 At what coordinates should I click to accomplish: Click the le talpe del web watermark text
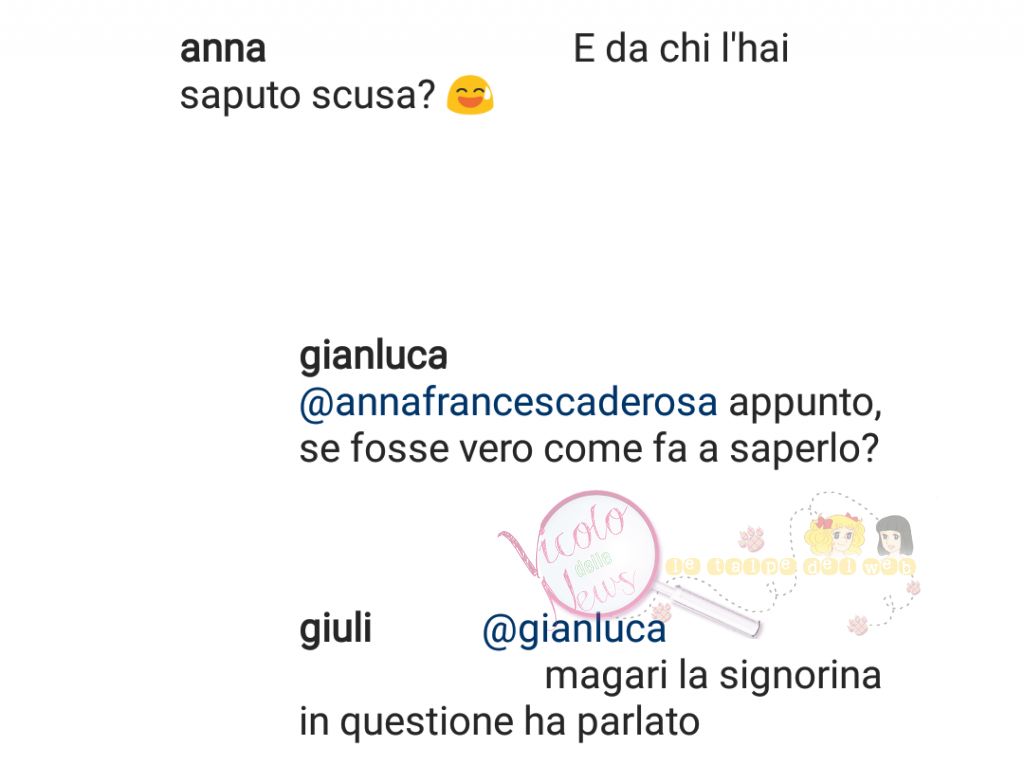(x=791, y=566)
